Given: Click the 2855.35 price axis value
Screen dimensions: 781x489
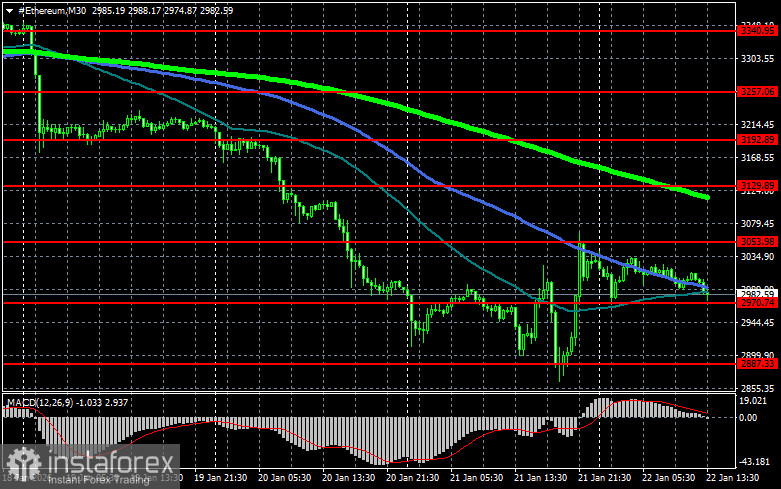Looking at the screenshot, I should 758,388.
